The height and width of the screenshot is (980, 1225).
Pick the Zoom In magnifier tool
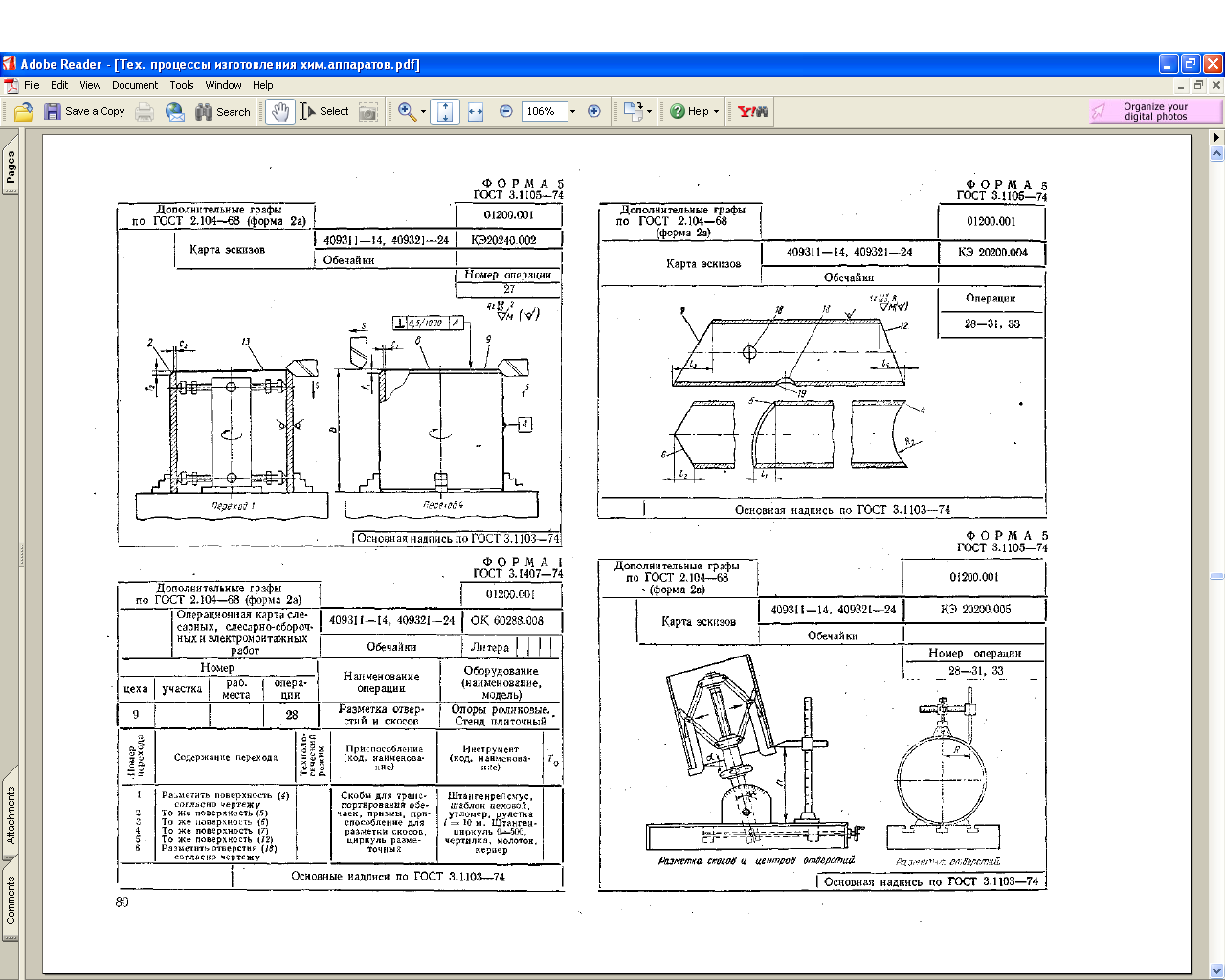point(407,112)
